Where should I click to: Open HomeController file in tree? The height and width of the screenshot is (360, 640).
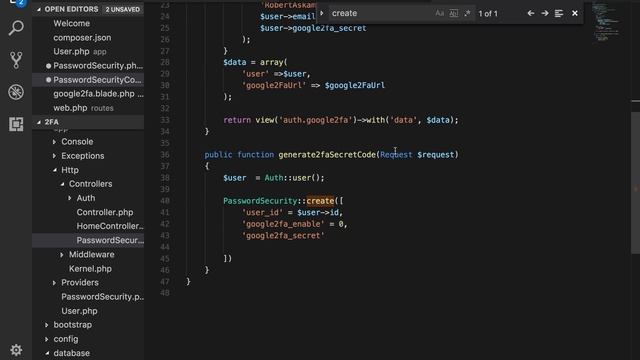(109, 226)
